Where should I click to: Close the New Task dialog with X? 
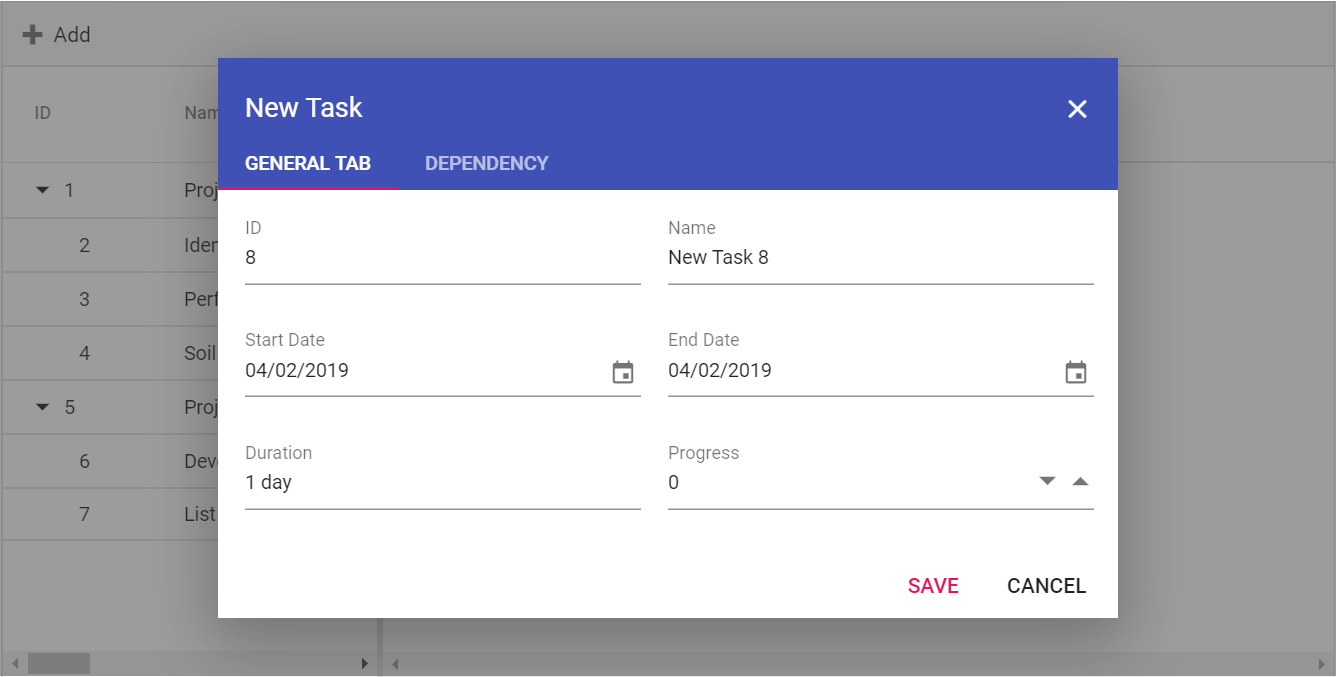1077,109
